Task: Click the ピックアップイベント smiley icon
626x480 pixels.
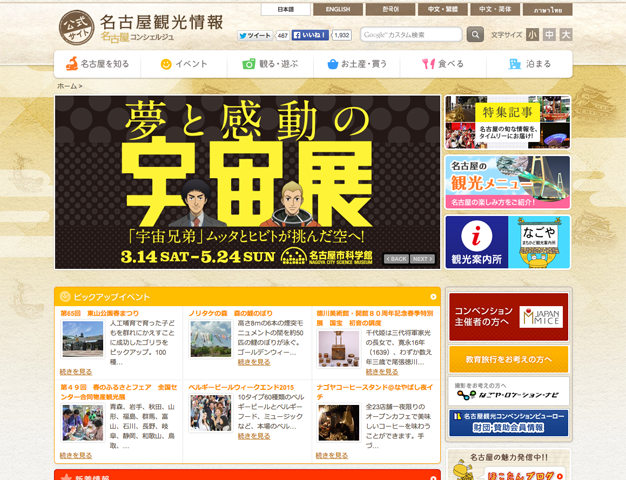Action: (x=65, y=296)
